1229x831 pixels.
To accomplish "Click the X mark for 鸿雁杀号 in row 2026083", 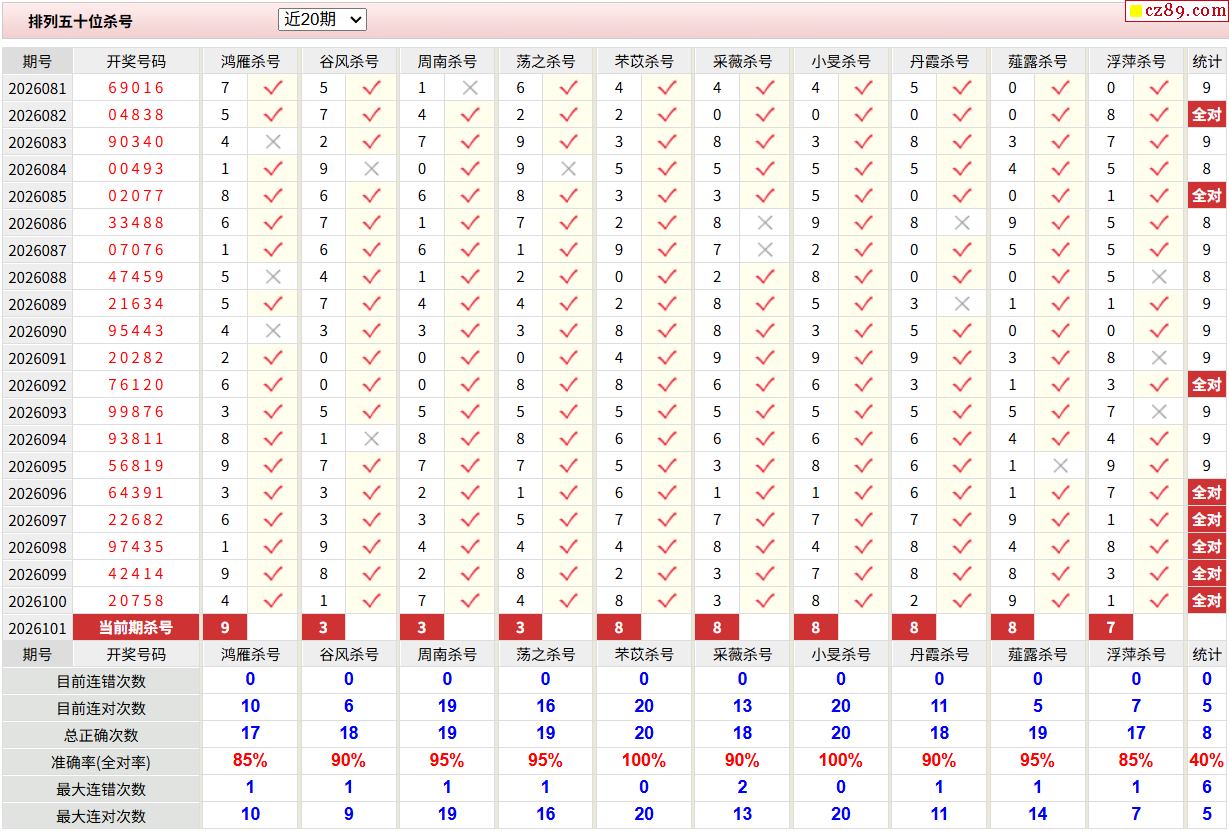I will pyautogui.click(x=273, y=142).
